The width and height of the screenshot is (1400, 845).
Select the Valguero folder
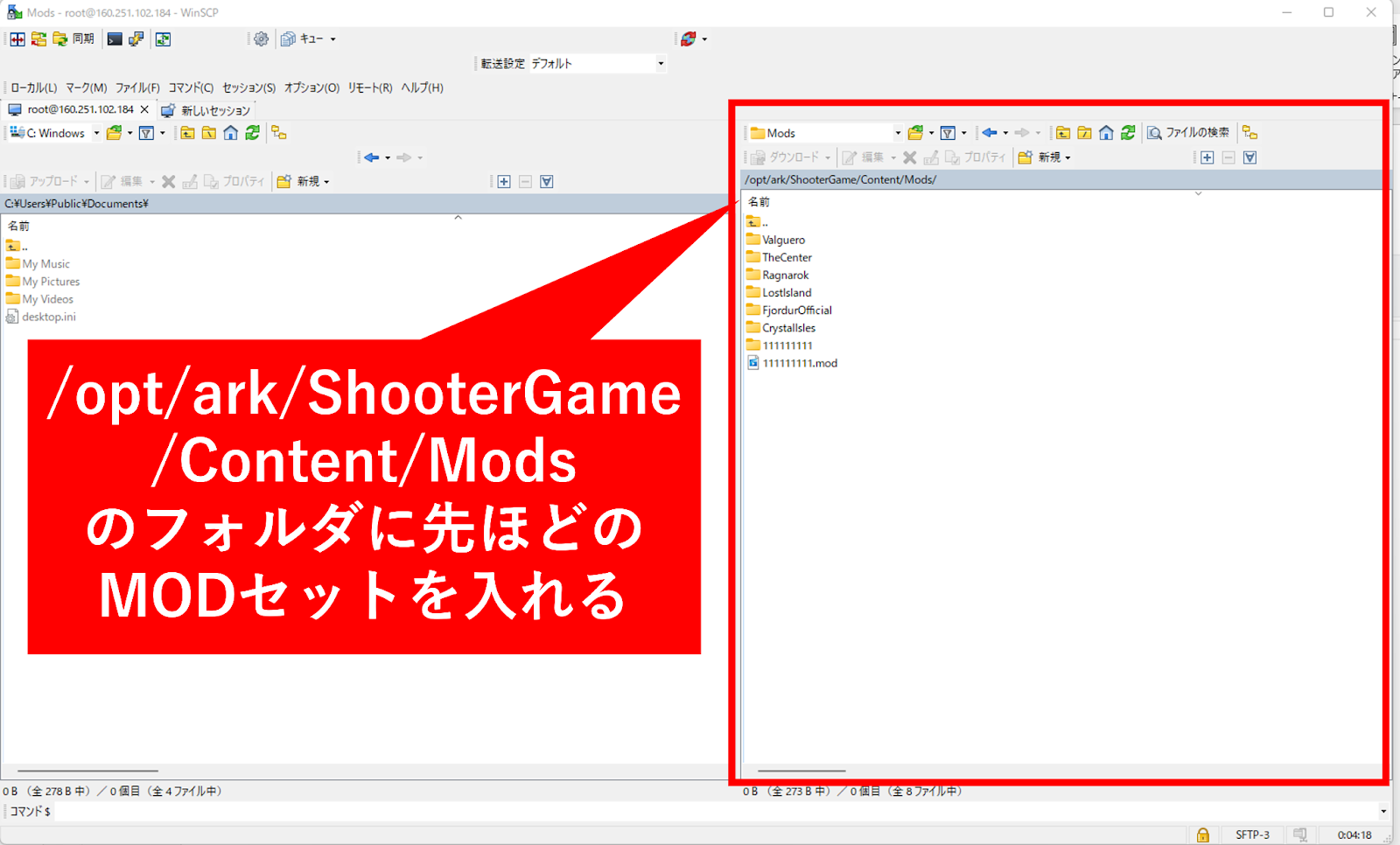(x=776, y=240)
